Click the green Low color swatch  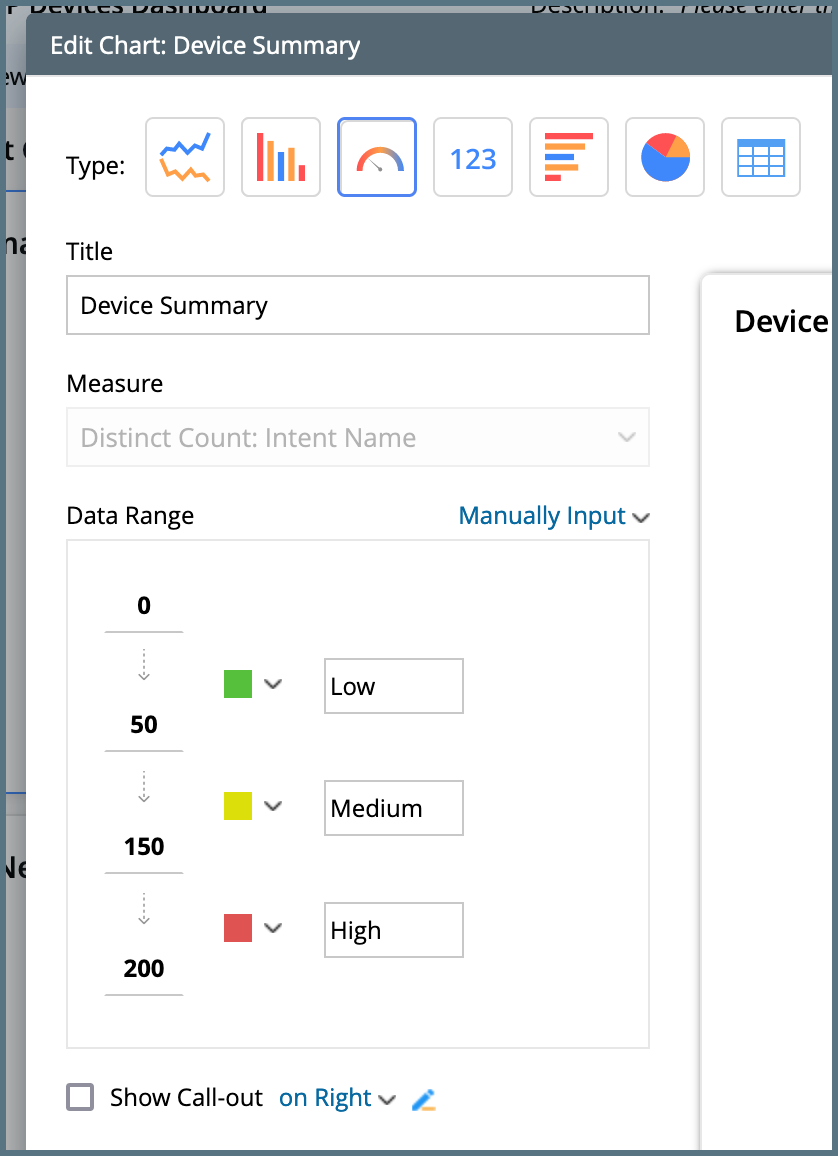[x=238, y=684]
